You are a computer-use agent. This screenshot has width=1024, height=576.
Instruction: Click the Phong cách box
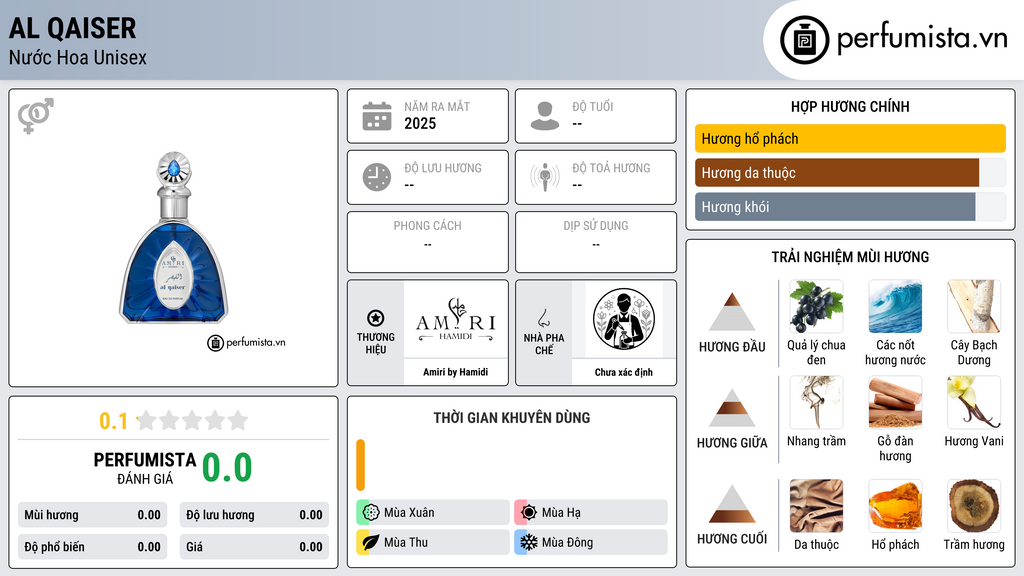pos(428,242)
